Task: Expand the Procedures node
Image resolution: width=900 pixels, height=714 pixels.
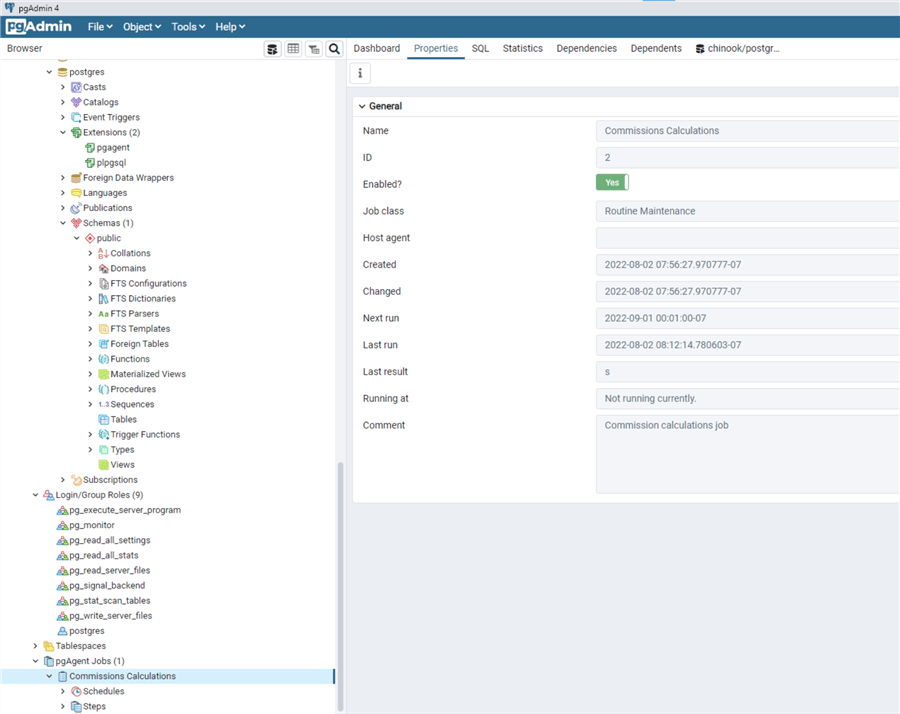Action: click(90, 389)
